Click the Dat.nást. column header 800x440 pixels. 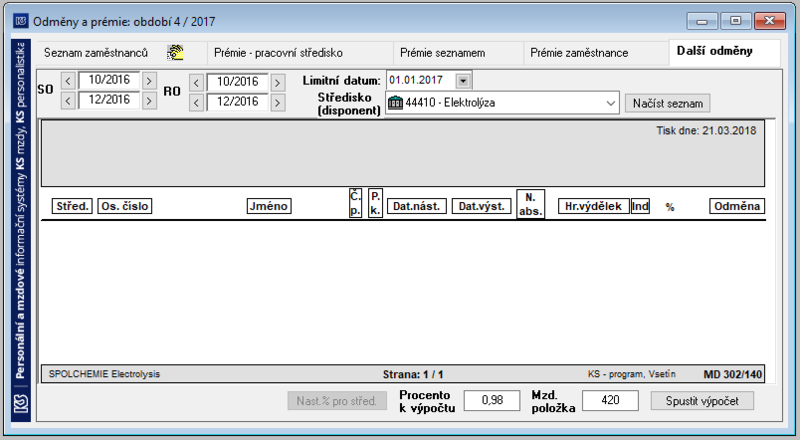[x=417, y=206]
